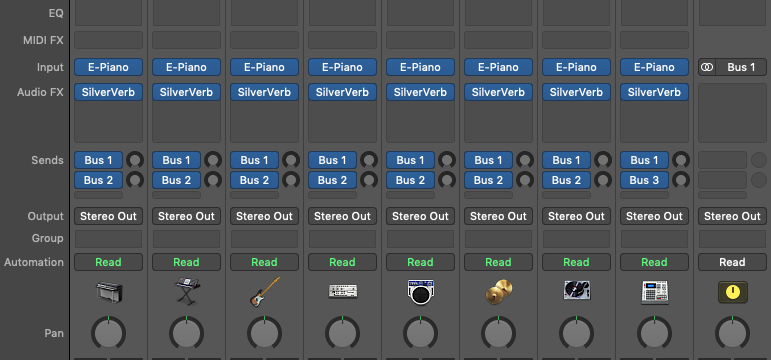Open Stereo Out output on the bass guitar channel
The height and width of the screenshot is (360, 771).
click(x=265, y=216)
